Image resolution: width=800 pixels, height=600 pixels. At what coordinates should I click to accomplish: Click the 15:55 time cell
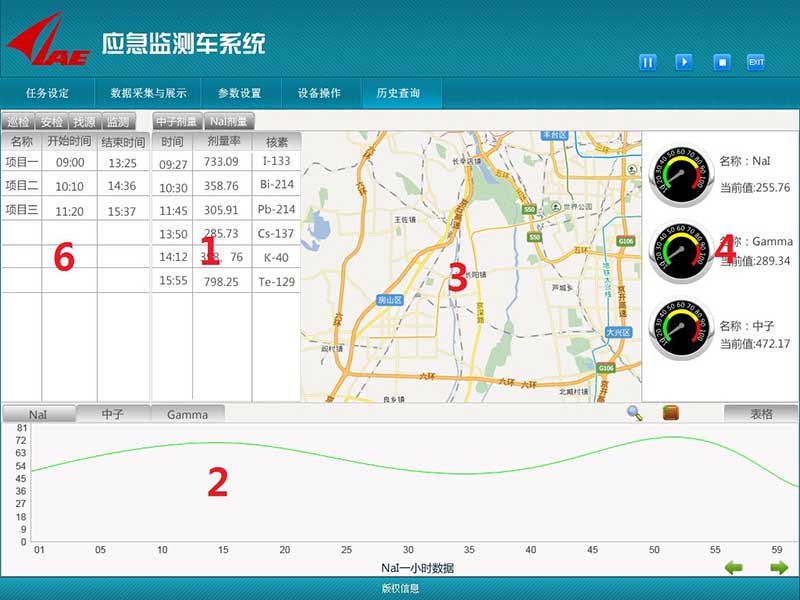[173, 281]
